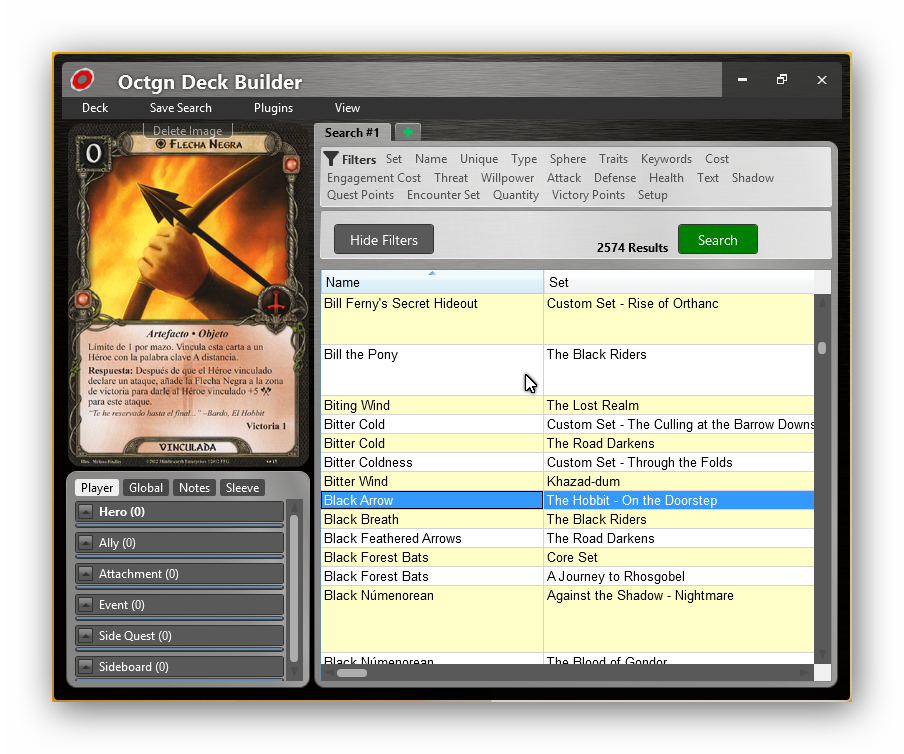Add a Set filter
904x754 pixels.
pyautogui.click(x=394, y=159)
